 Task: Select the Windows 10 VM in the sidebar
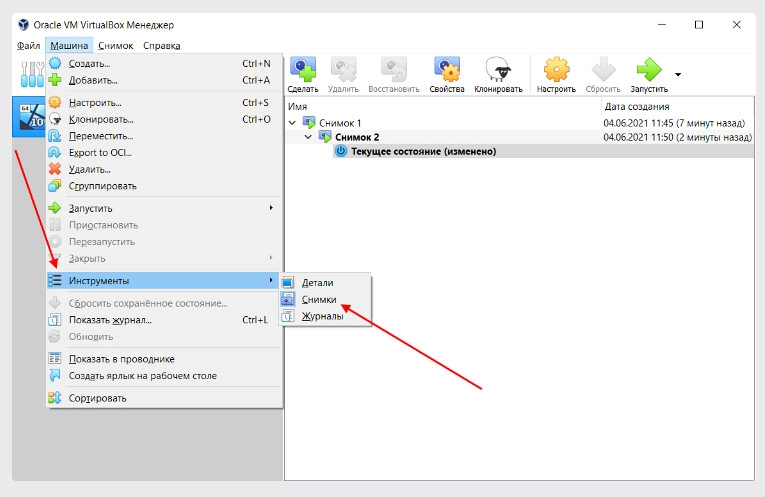29,117
